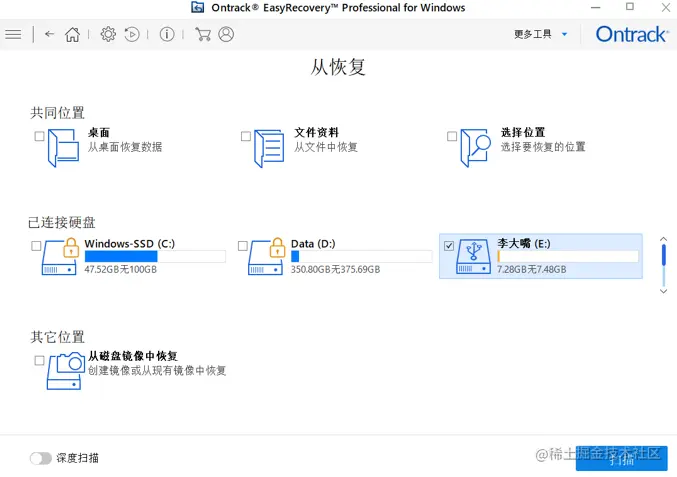The width and height of the screenshot is (677, 477).
Task: Click the Data (D:) label
Action: [313, 244]
